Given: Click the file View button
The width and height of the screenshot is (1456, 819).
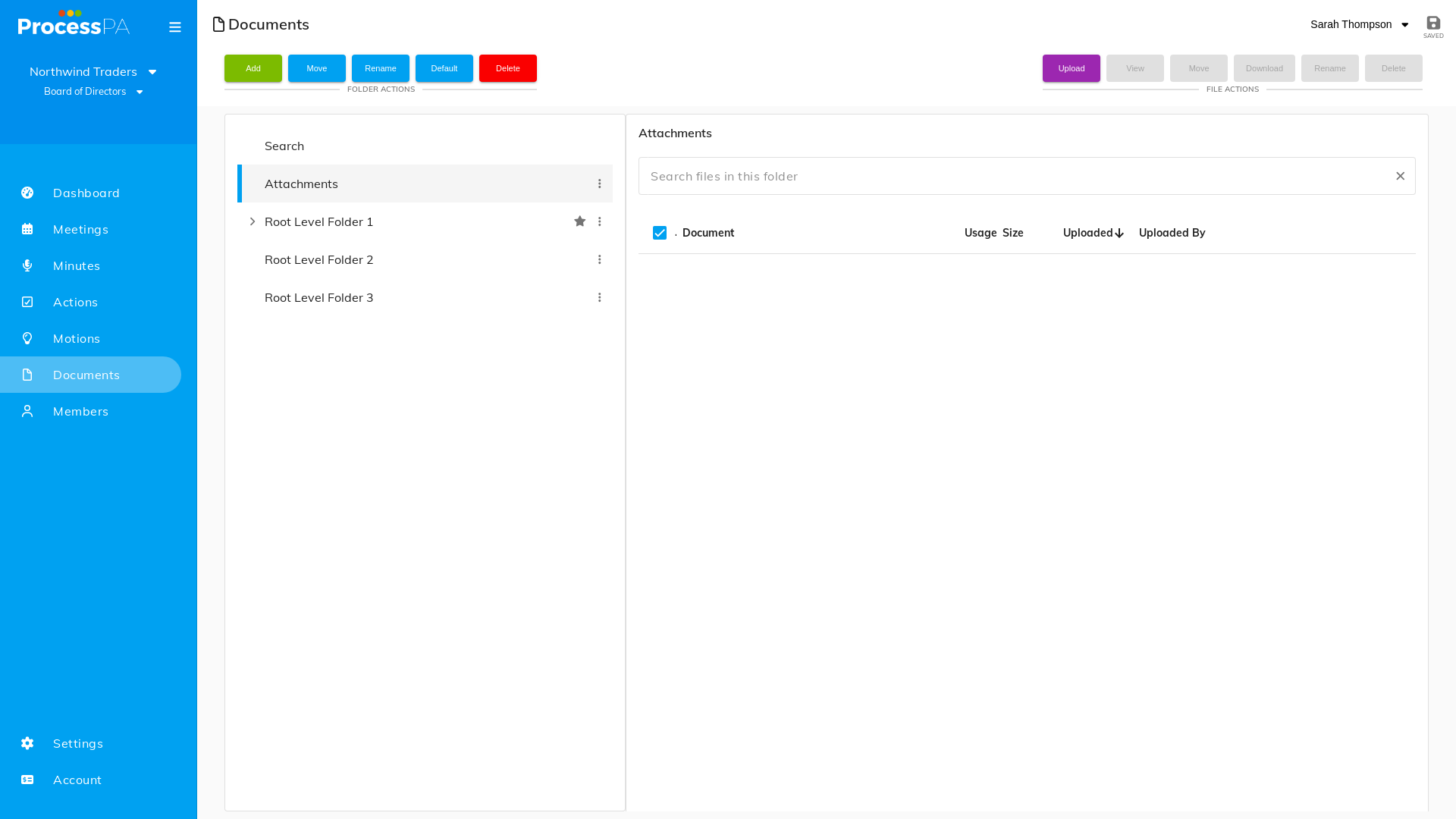Looking at the screenshot, I should tap(1135, 68).
